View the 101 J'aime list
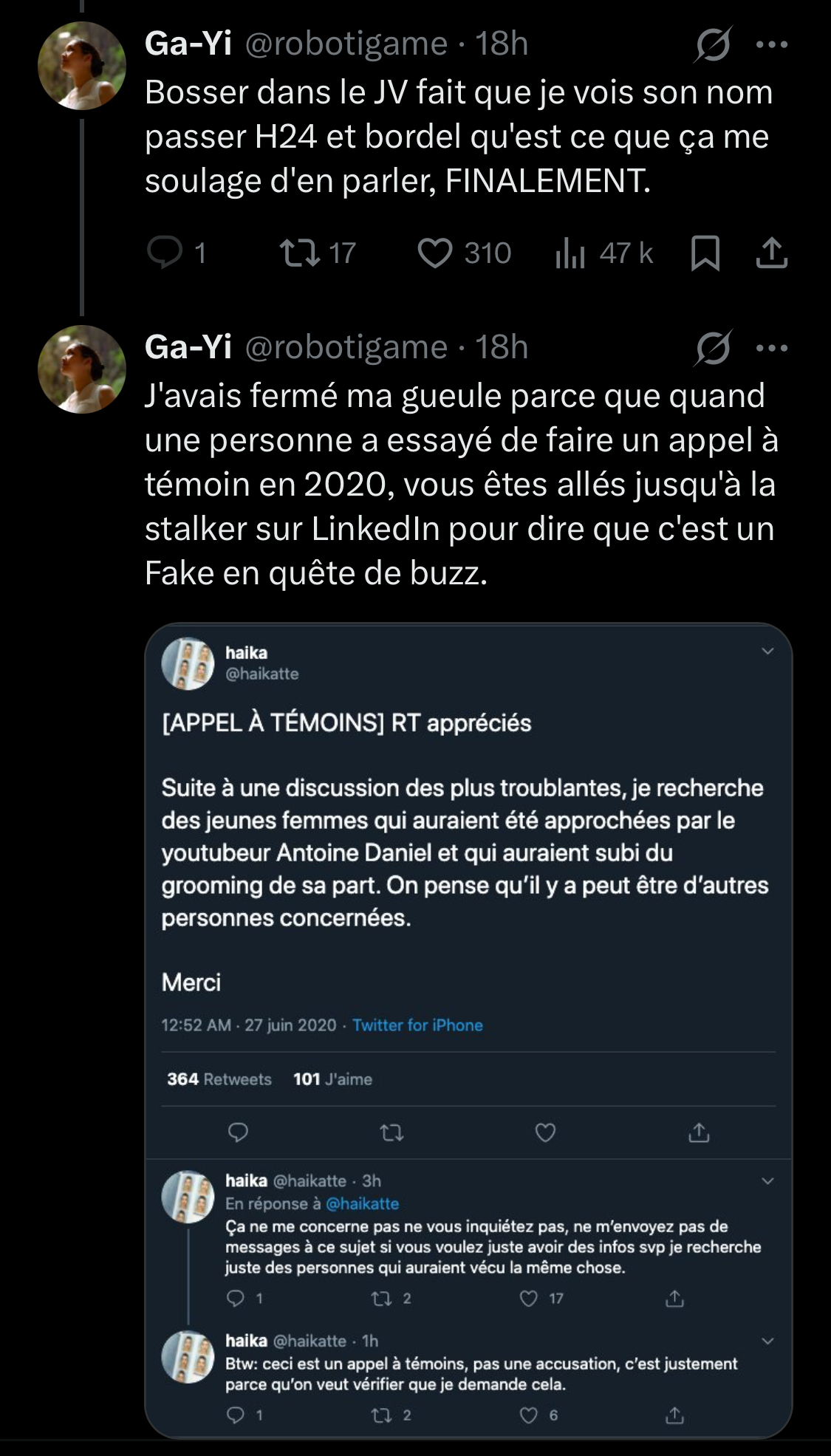This screenshot has width=831, height=1456. pyautogui.click(x=332, y=1079)
